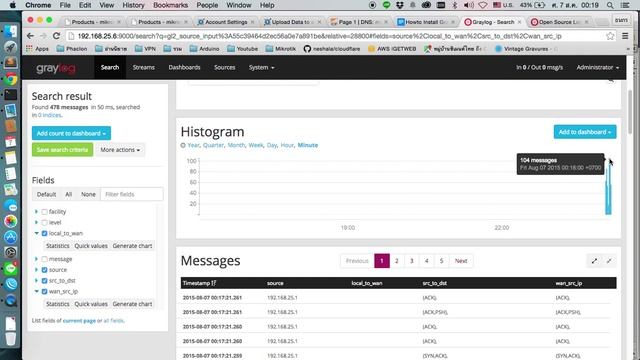Expand the facility field arrow
Image resolution: width=640 pixels, height=360 pixels.
36,211
